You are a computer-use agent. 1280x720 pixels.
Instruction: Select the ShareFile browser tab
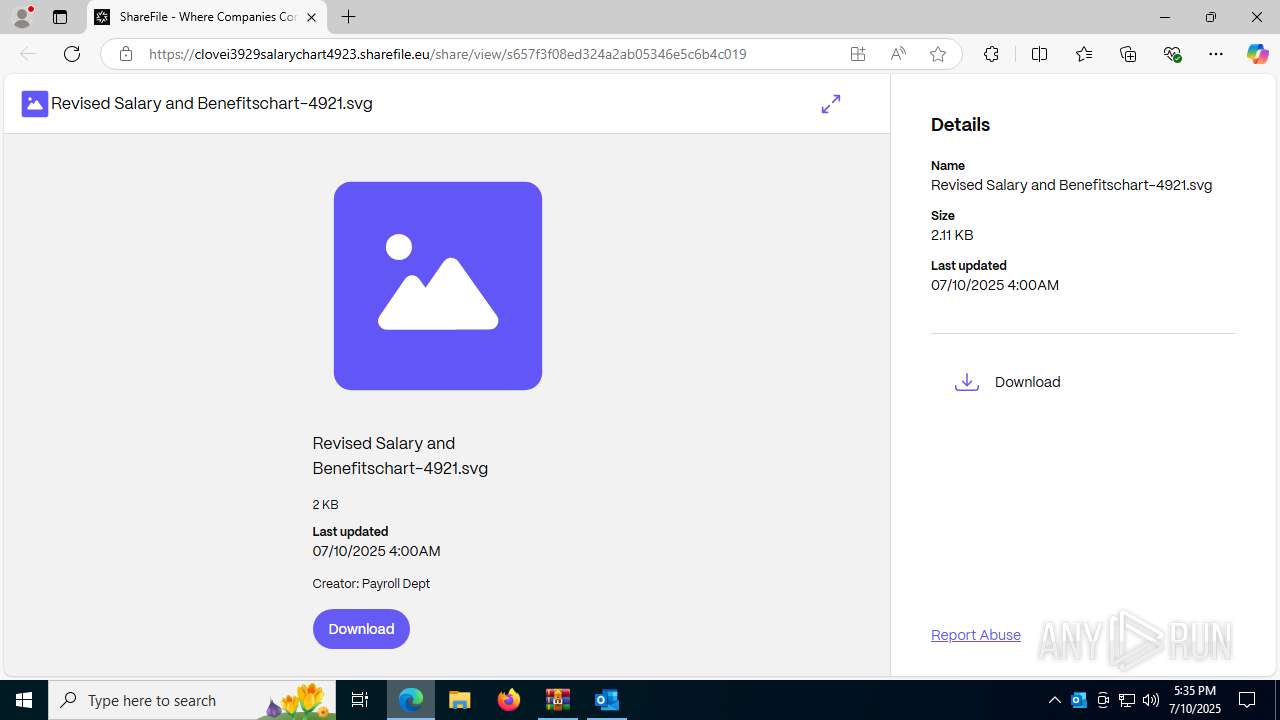[207, 17]
